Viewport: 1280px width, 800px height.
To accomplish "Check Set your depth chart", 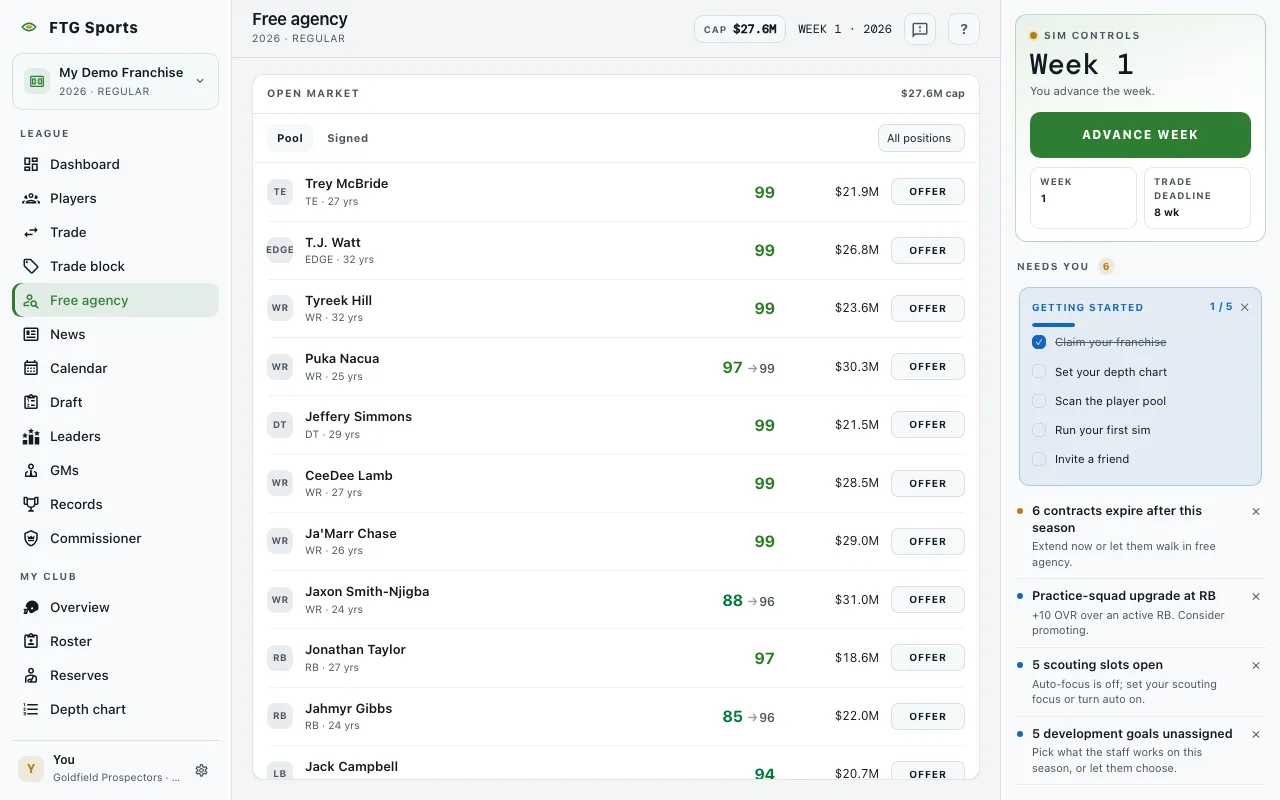I will pyautogui.click(x=1039, y=372).
